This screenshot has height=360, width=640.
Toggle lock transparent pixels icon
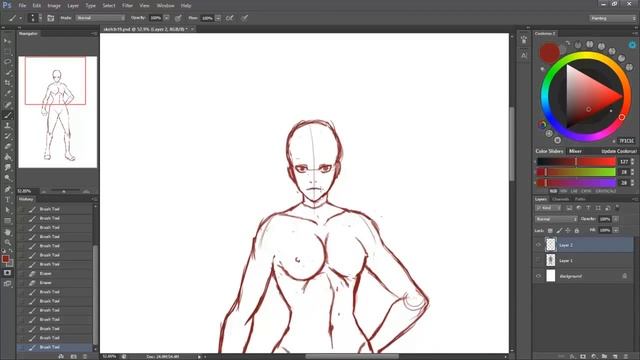pyautogui.click(x=550, y=231)
